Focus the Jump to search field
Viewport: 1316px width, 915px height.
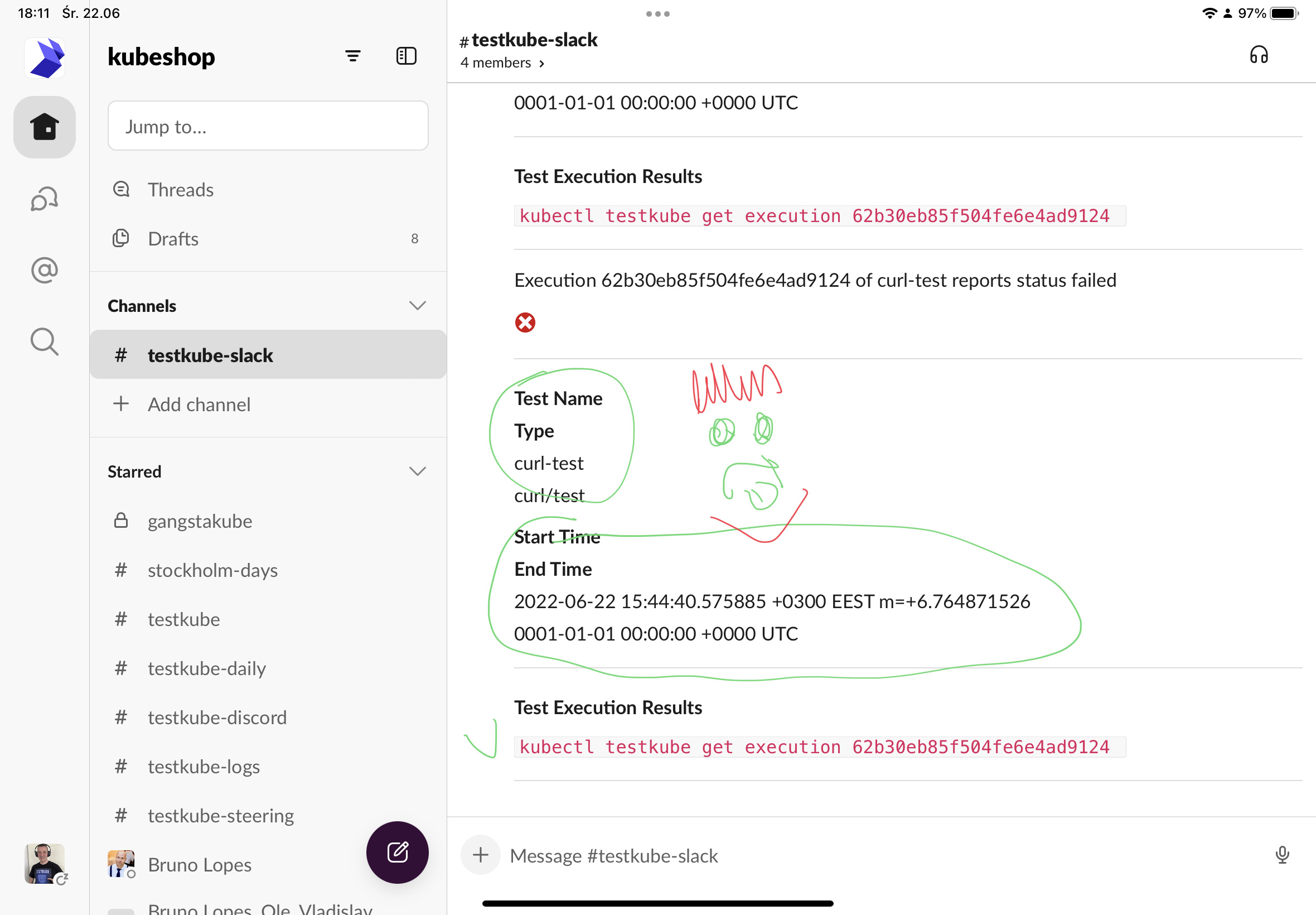(268, 126)
